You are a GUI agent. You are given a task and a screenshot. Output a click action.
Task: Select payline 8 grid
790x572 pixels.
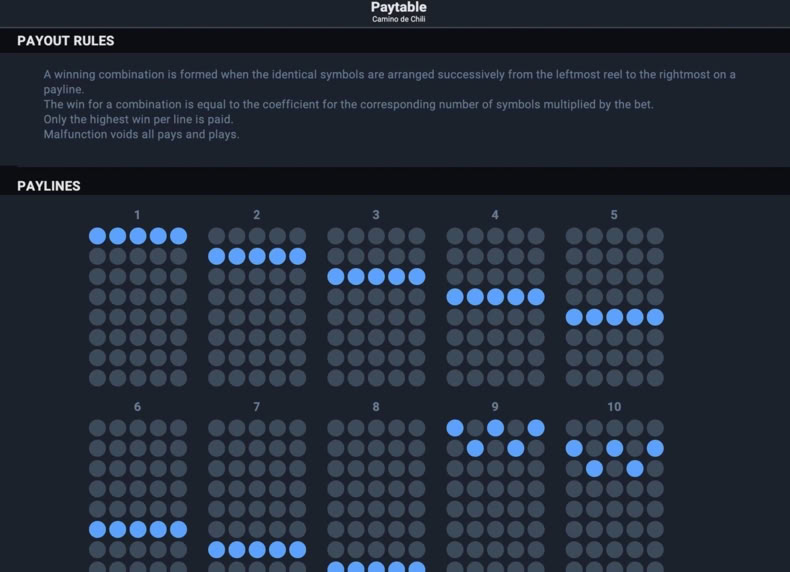(376, 495)
